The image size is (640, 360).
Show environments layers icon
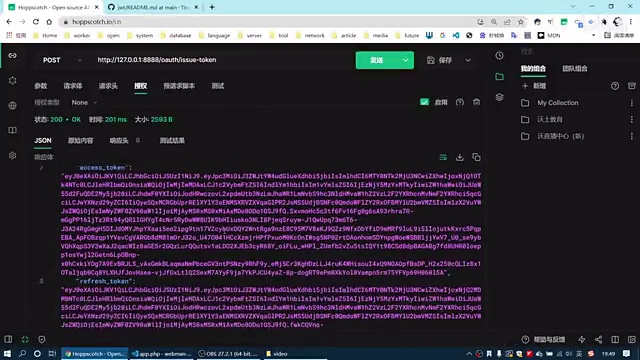[x=499, y=97]
